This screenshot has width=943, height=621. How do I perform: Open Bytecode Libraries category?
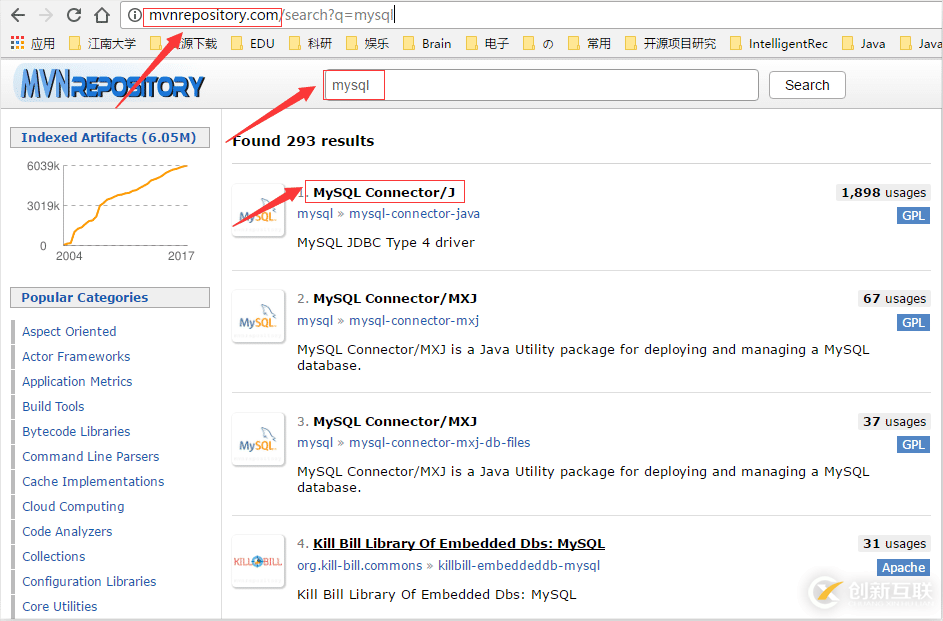click(76, 432)
